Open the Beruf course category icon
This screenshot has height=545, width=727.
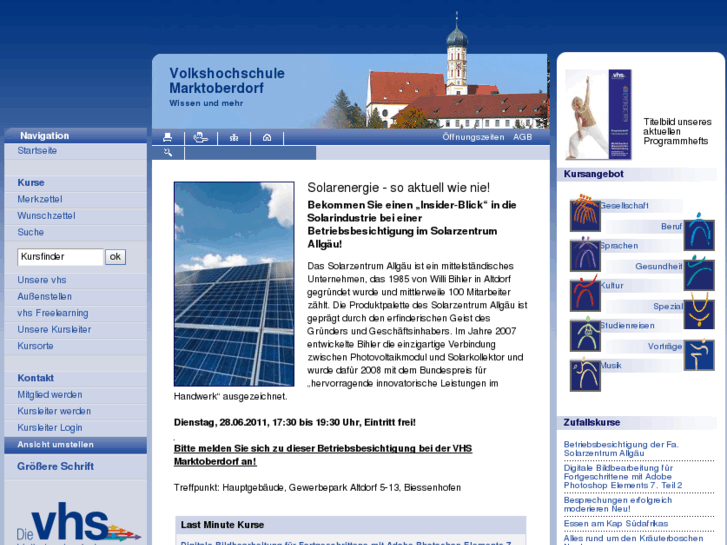coord(699,232)
